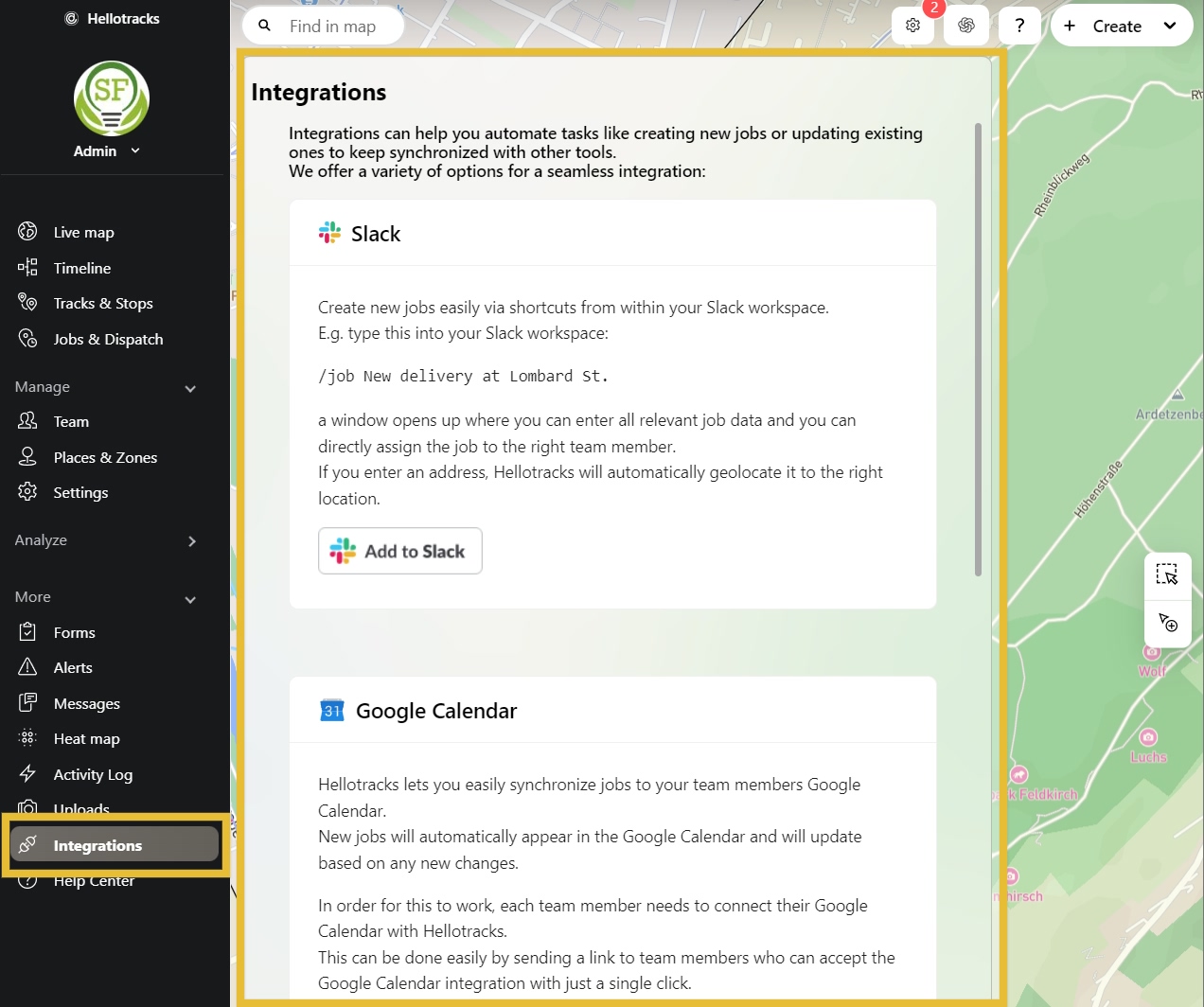The width and height of the screenshot is (1204, 1007).
Task: Click the question mark help button
Action: click(x=1019, y=26)
